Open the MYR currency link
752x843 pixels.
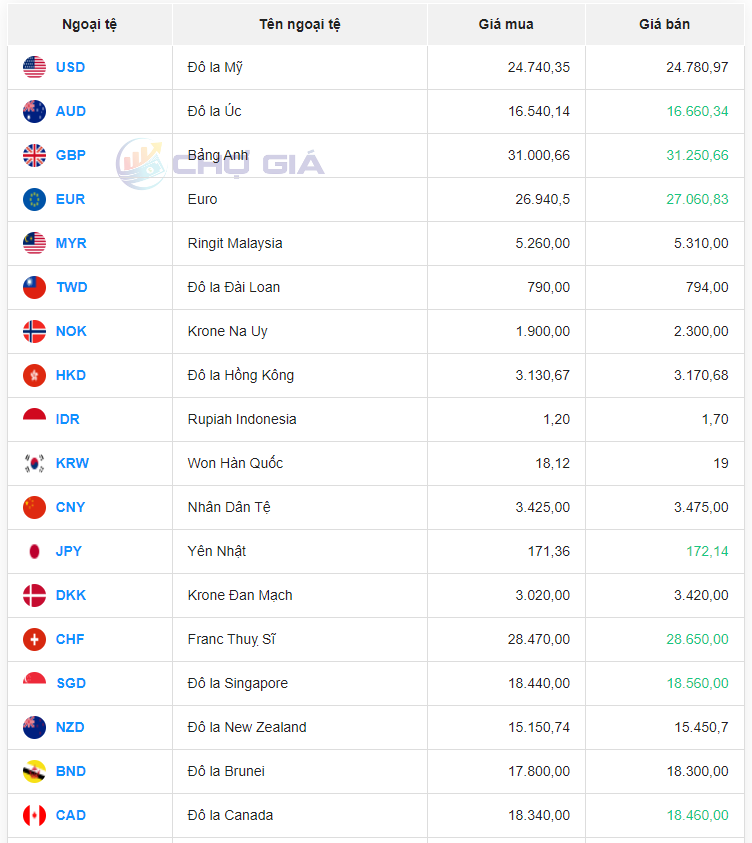pos(70,243)
